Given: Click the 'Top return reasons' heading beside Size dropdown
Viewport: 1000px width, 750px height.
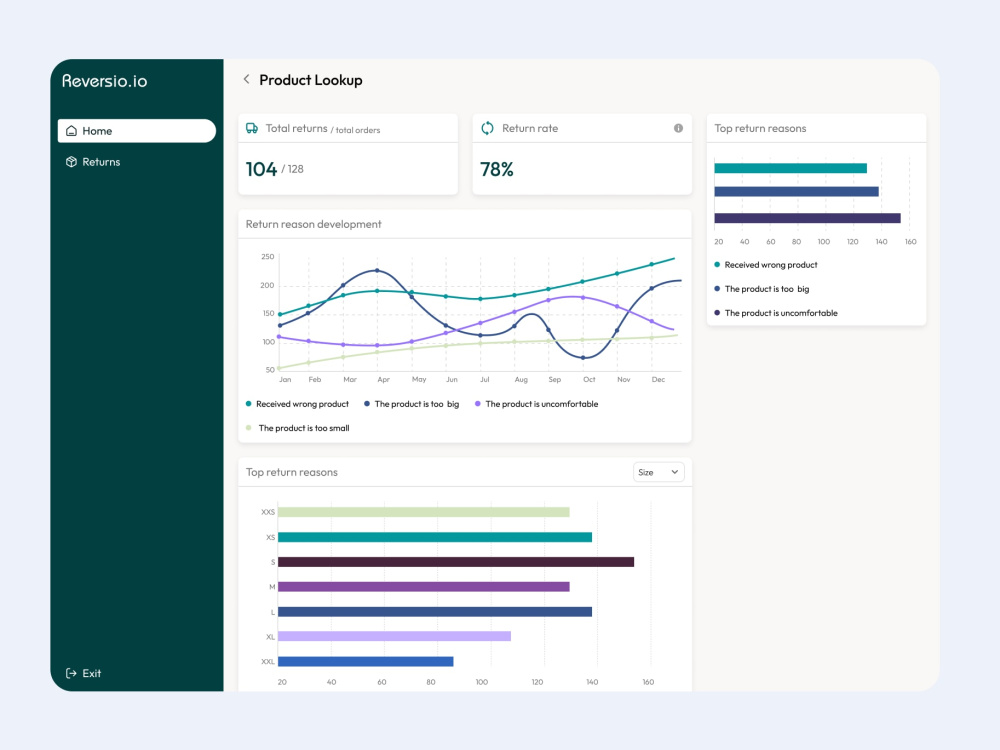Looking at the screenshot, I should 292,472.
